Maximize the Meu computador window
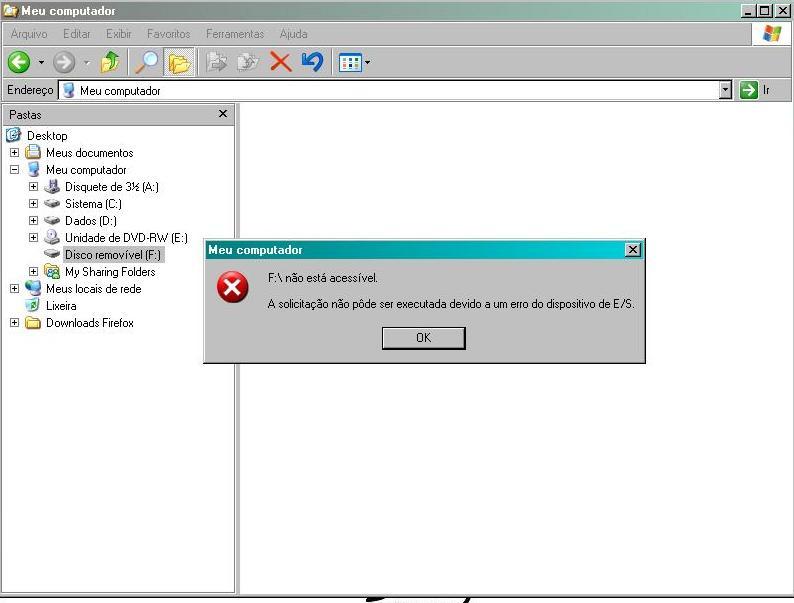 click(x=765, y=11)
